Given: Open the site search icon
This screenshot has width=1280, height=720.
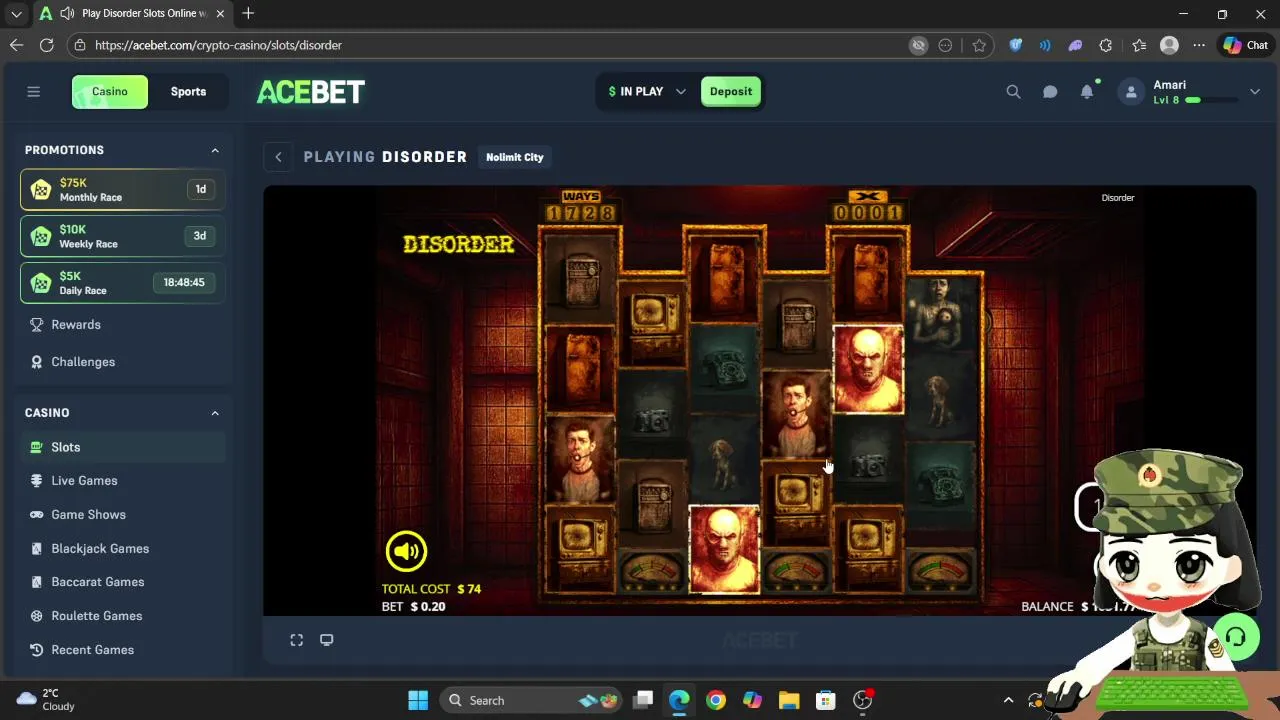Looking at the screenshot, I should click(1013, 92).
